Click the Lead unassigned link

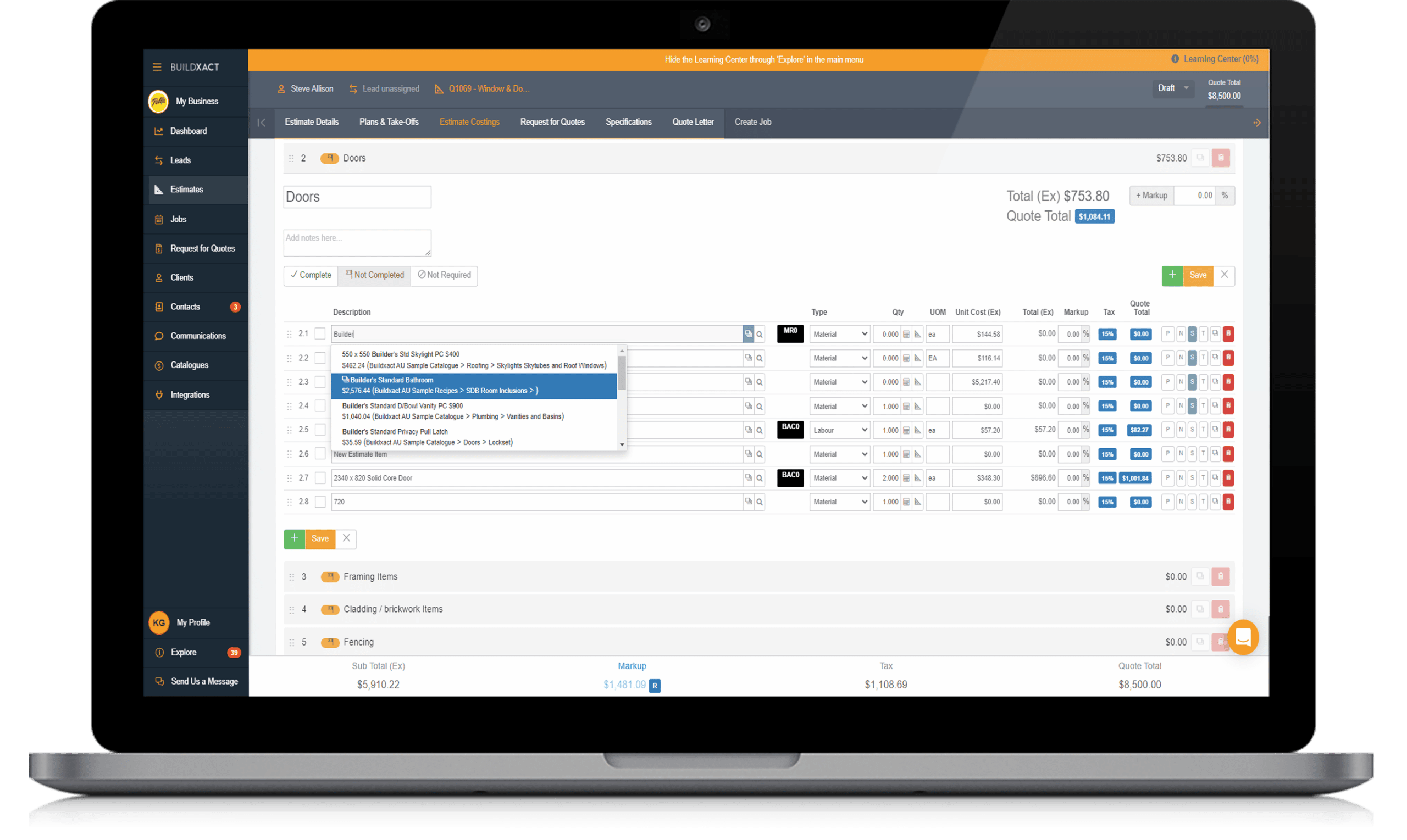[384, 89]
